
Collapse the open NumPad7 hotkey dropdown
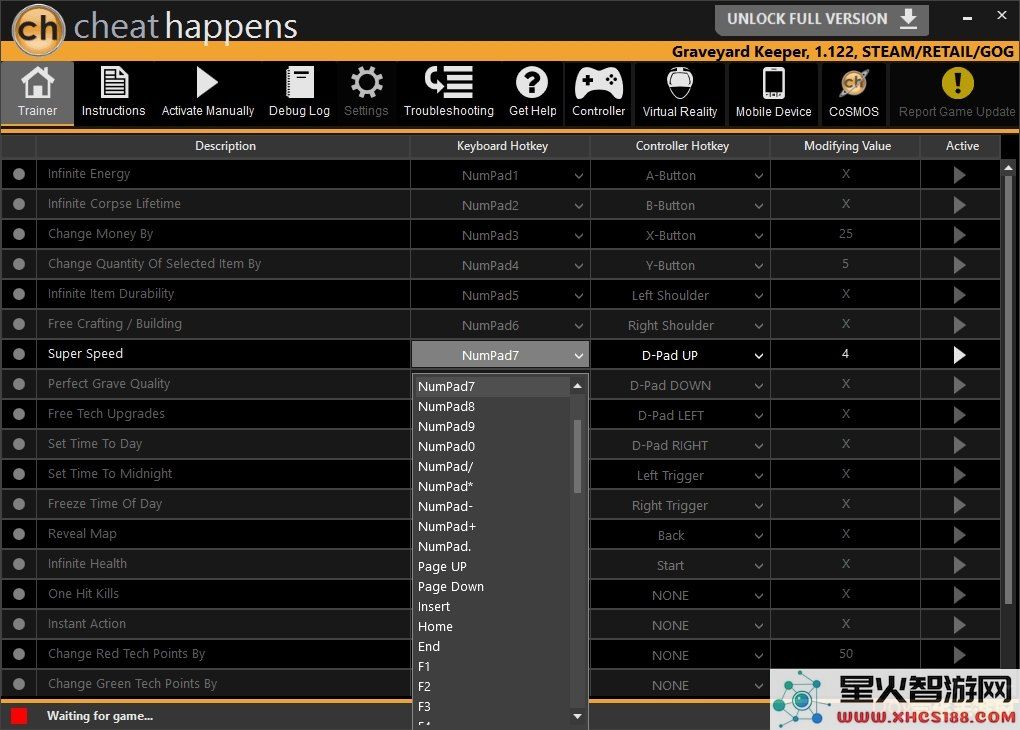pos(500,355)
